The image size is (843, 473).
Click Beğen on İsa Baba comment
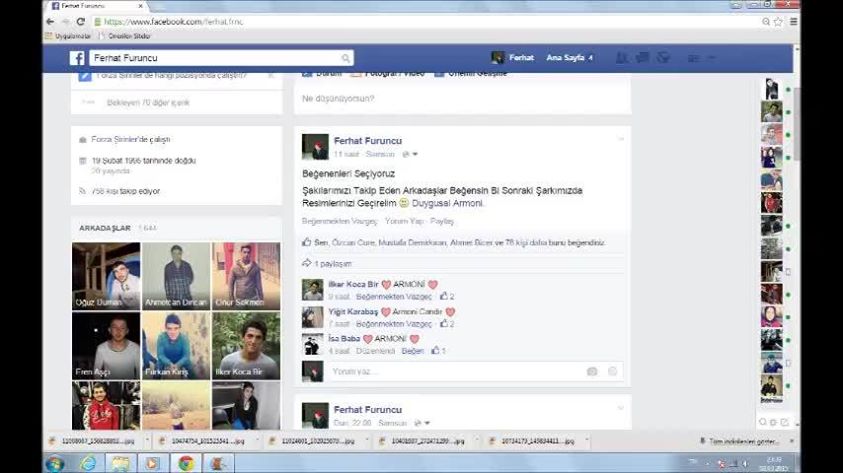[x=412, y=351]
